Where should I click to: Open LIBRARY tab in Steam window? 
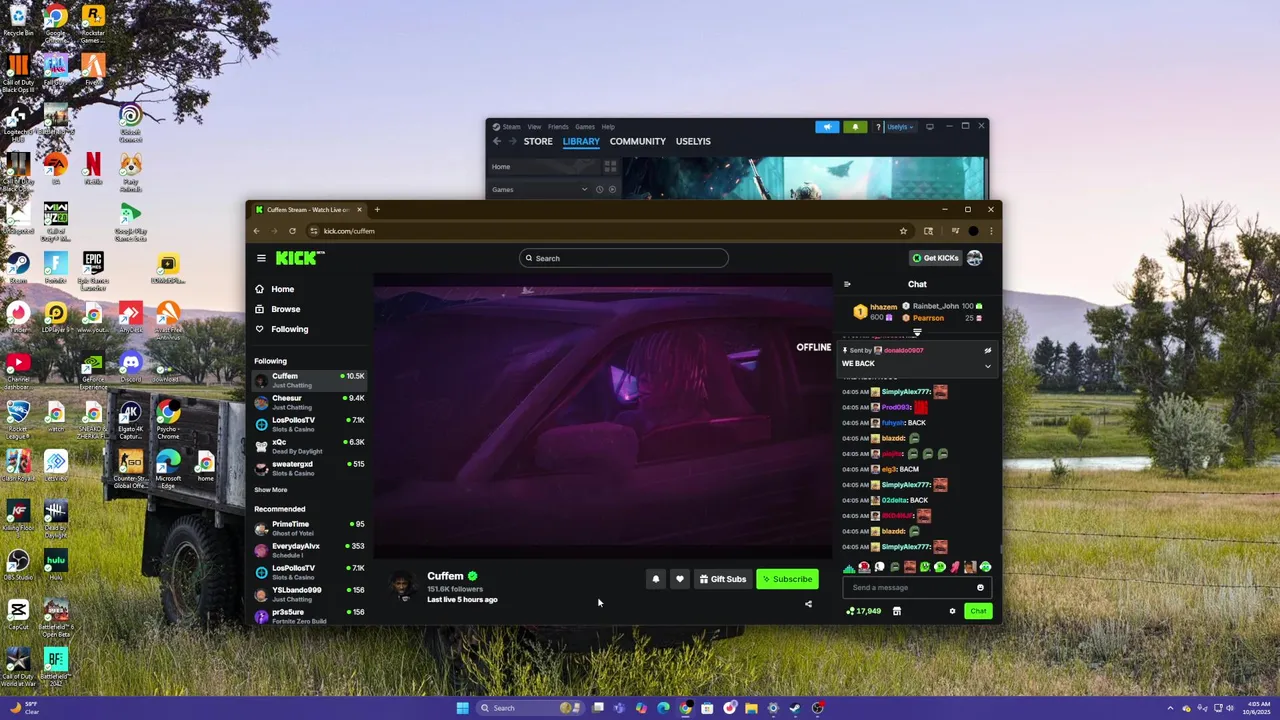pos(581,141)
